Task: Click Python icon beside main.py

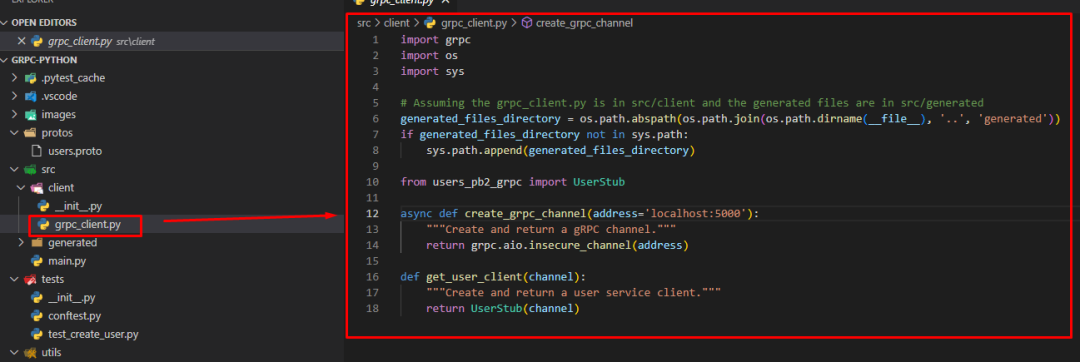Action: [x=37, y=261]
